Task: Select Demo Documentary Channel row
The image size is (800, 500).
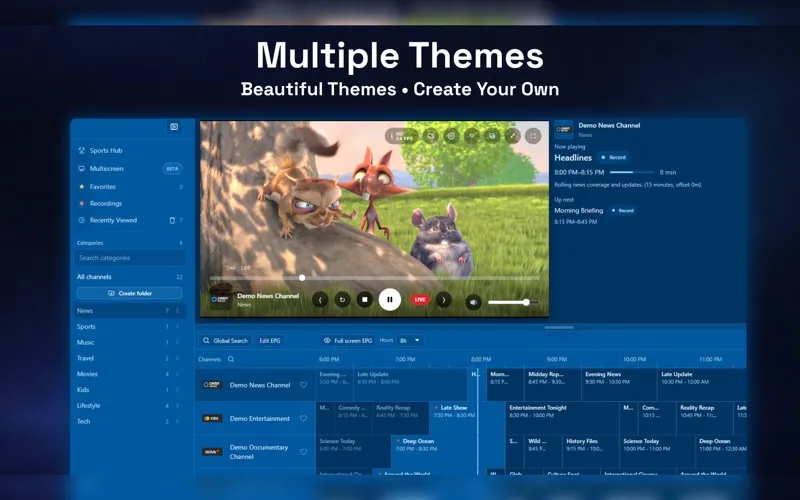Action: point(255,452)
